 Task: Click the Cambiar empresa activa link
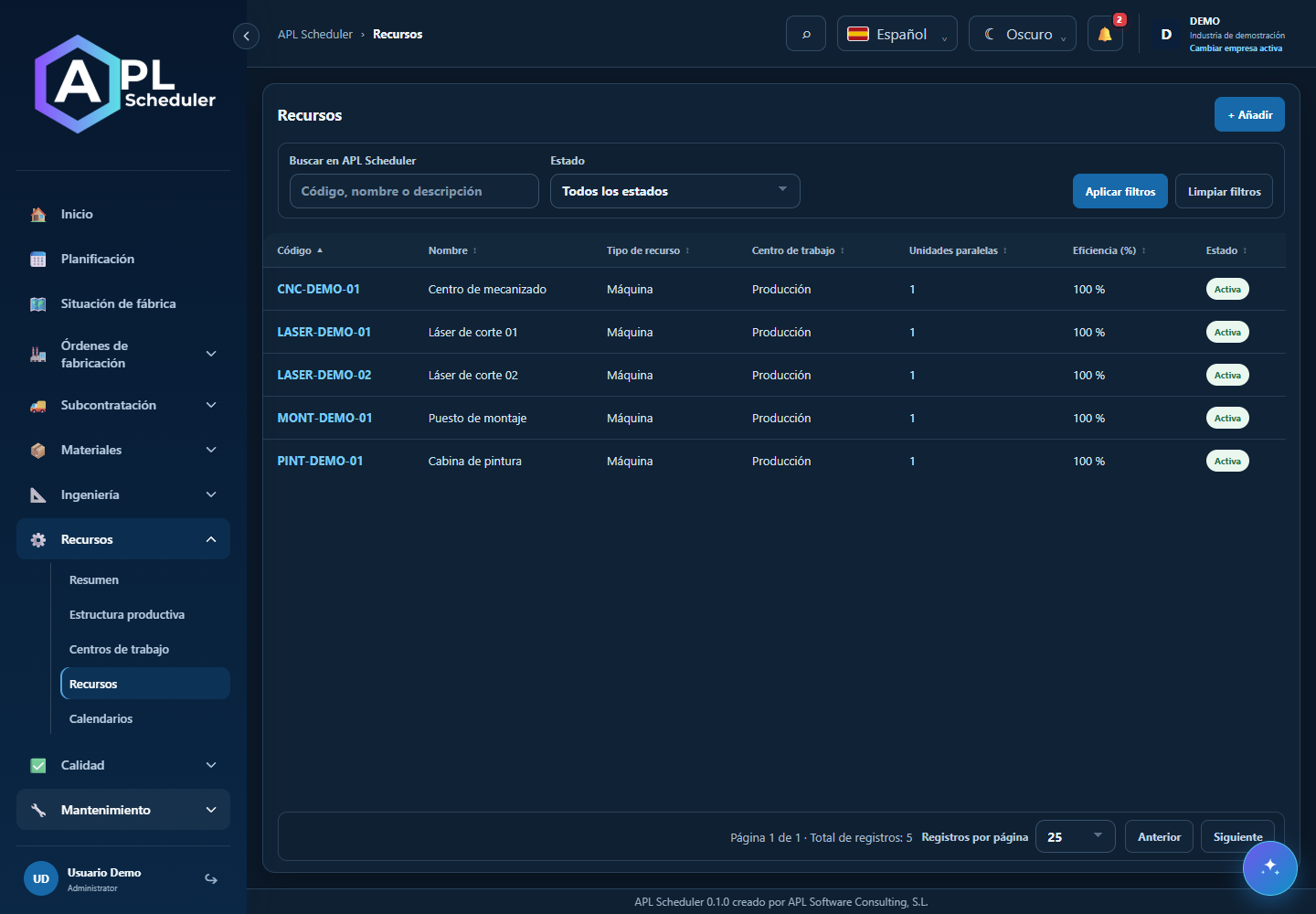tap(1236, 48)
